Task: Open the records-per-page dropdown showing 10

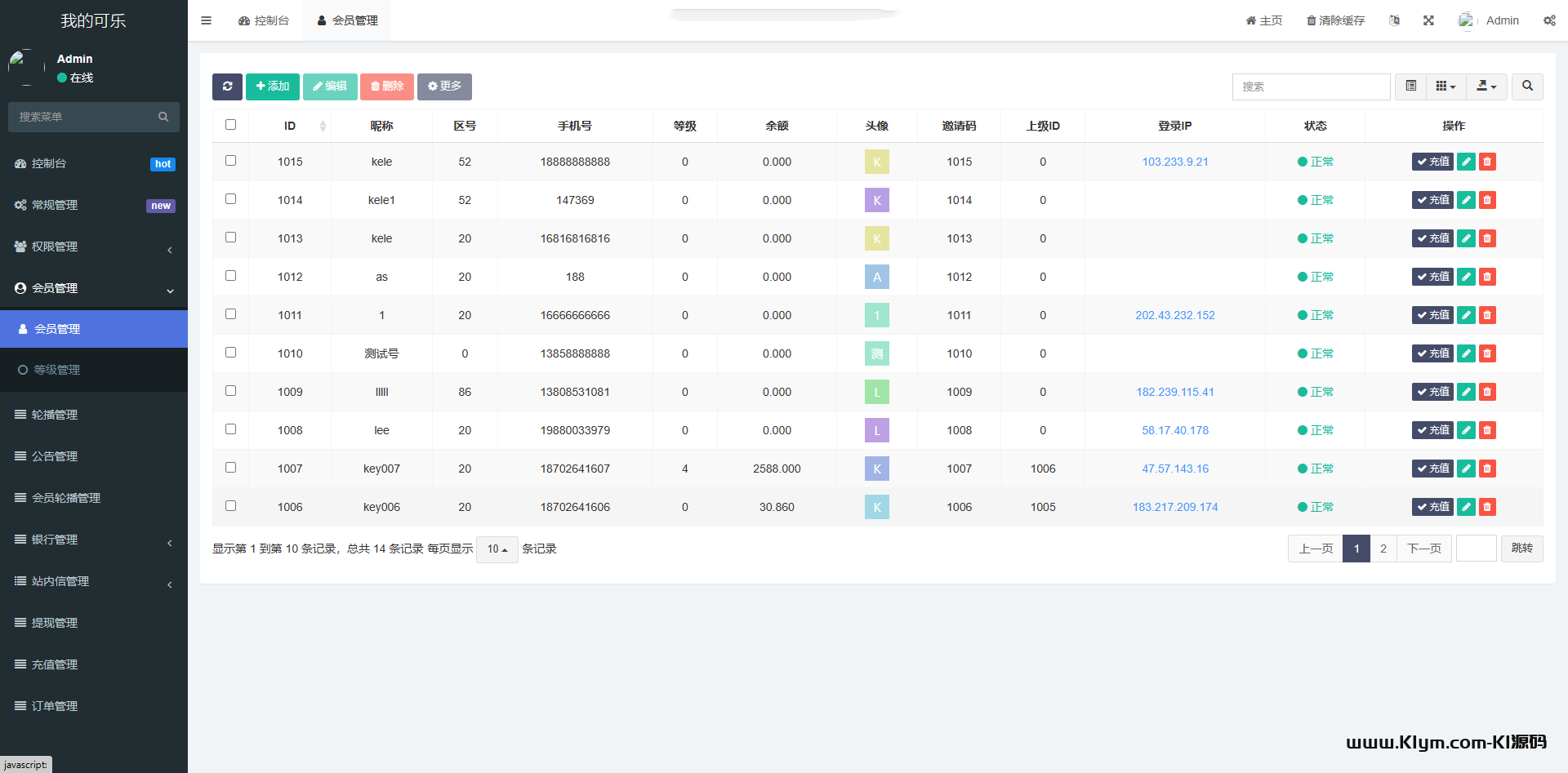Action: coord(497,549)
